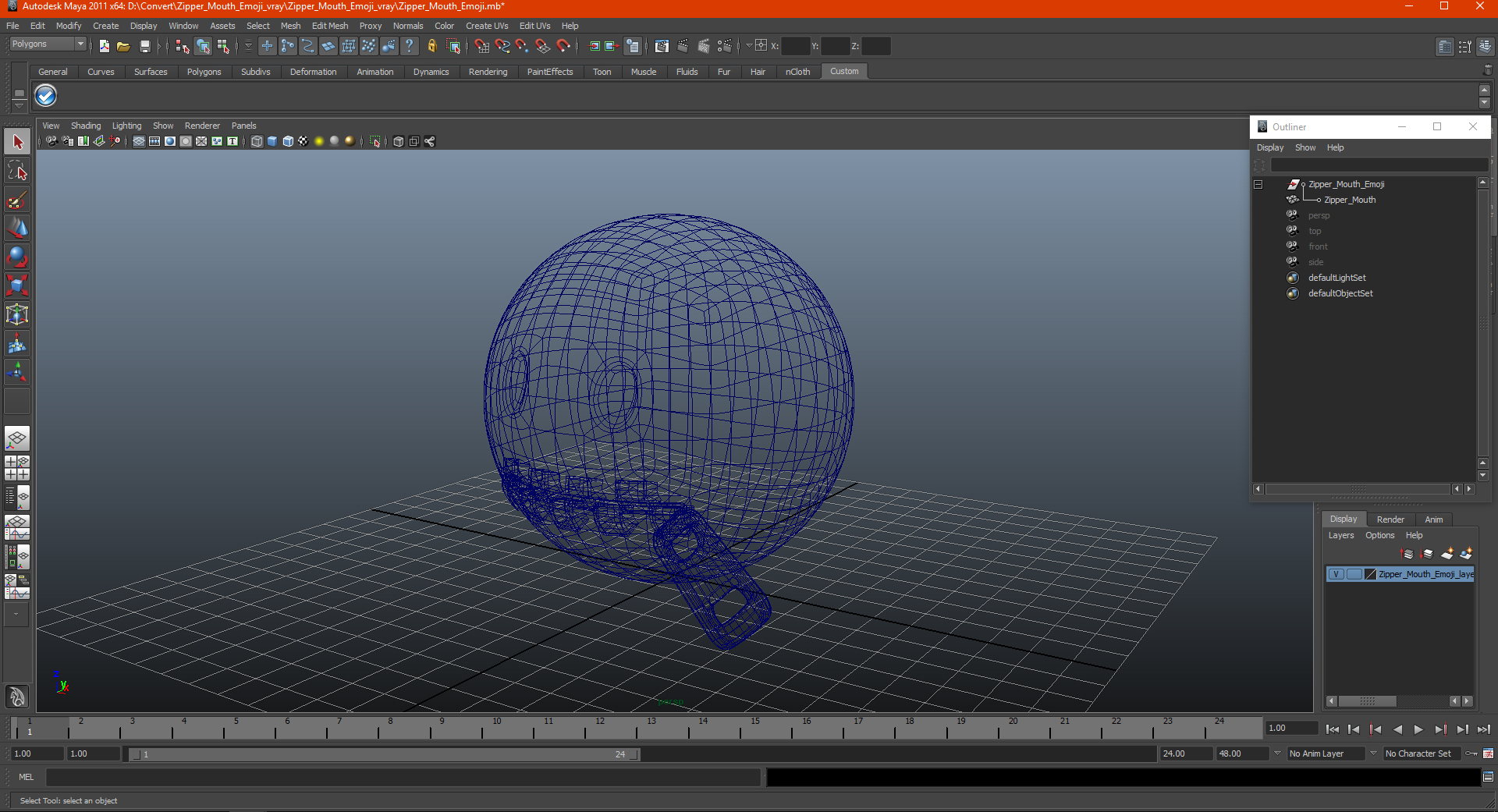Image resolution: width=1498 pixels, height=812 pixels.
Task: Toggle the lock selection padlock icon
Action: 431,47
